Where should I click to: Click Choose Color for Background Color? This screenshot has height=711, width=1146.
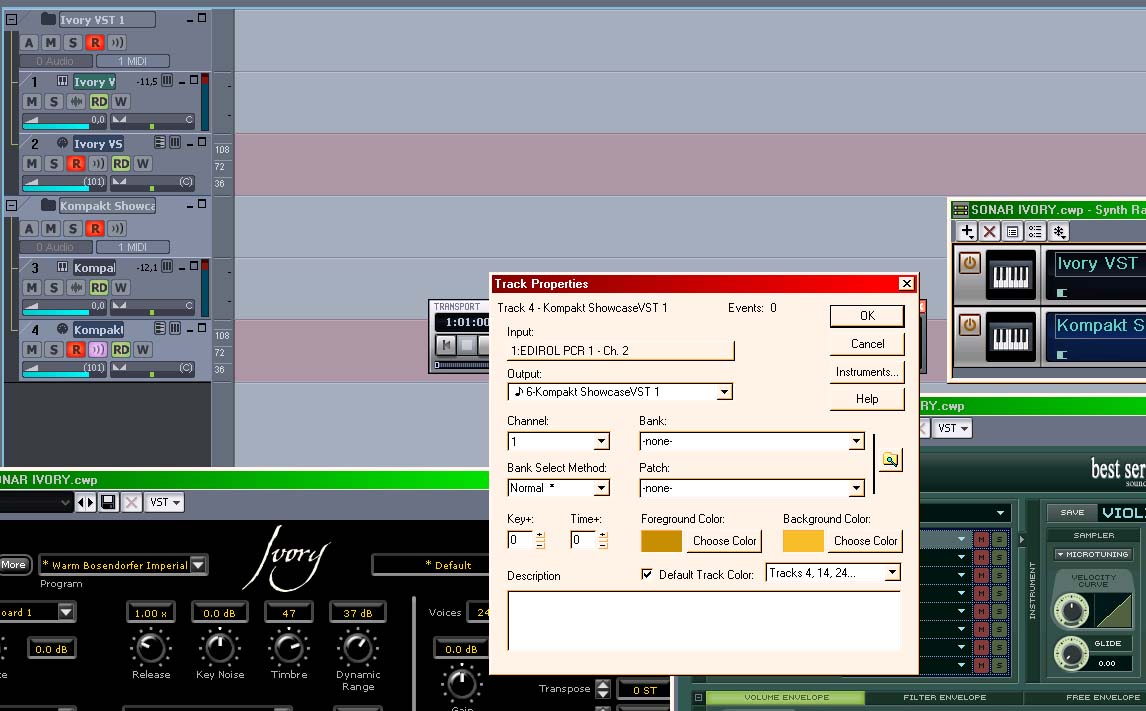[865, 541]
